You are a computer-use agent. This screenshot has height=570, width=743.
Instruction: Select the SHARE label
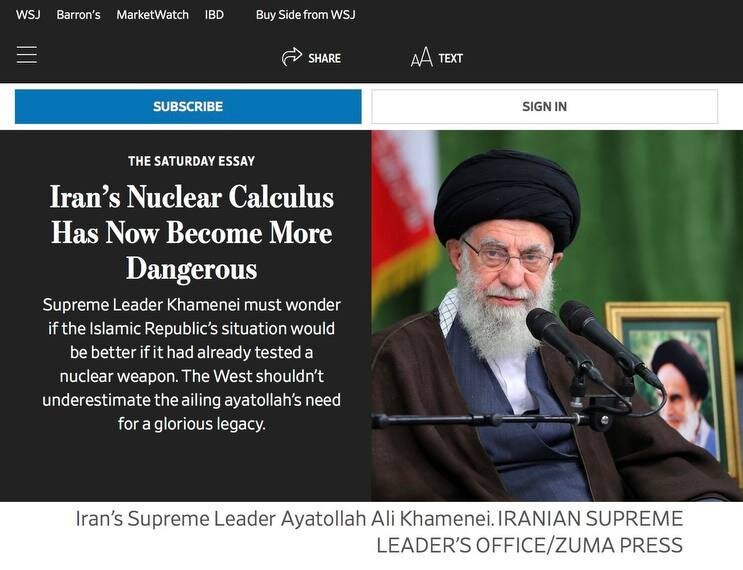pos(325,58)
